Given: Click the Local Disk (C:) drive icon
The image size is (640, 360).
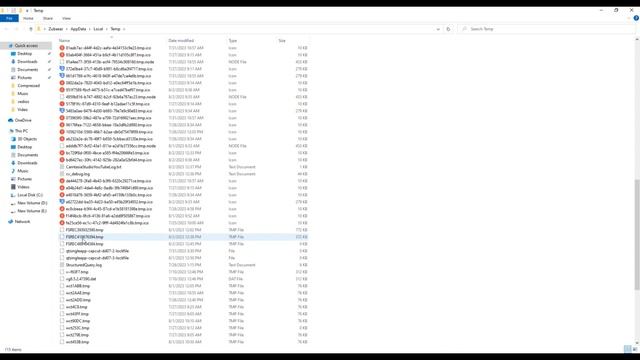Looking at the screenshot, I should click(13, 195).
